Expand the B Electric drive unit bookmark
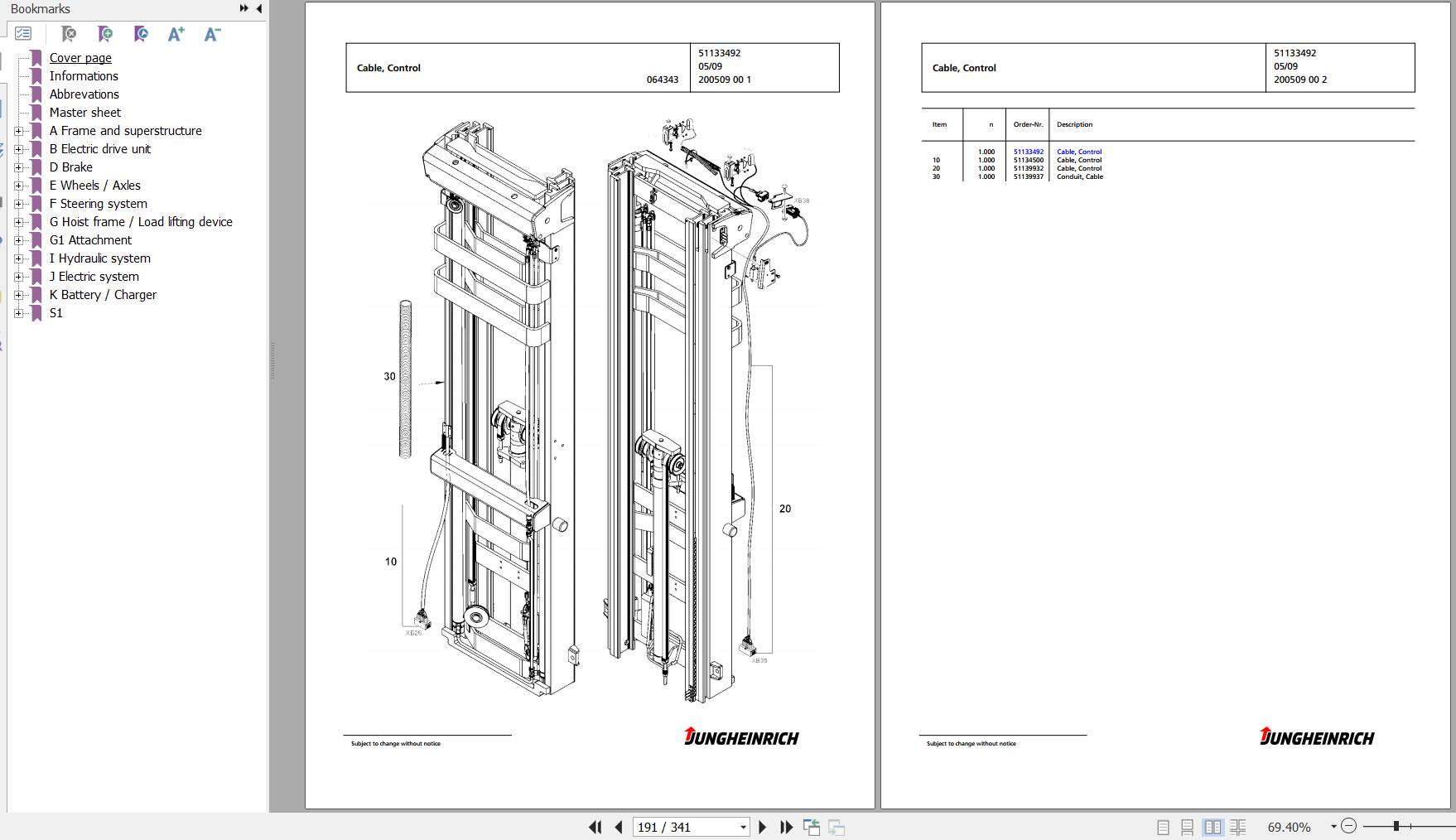The image size is (1456, 840). tap(19, 149)
